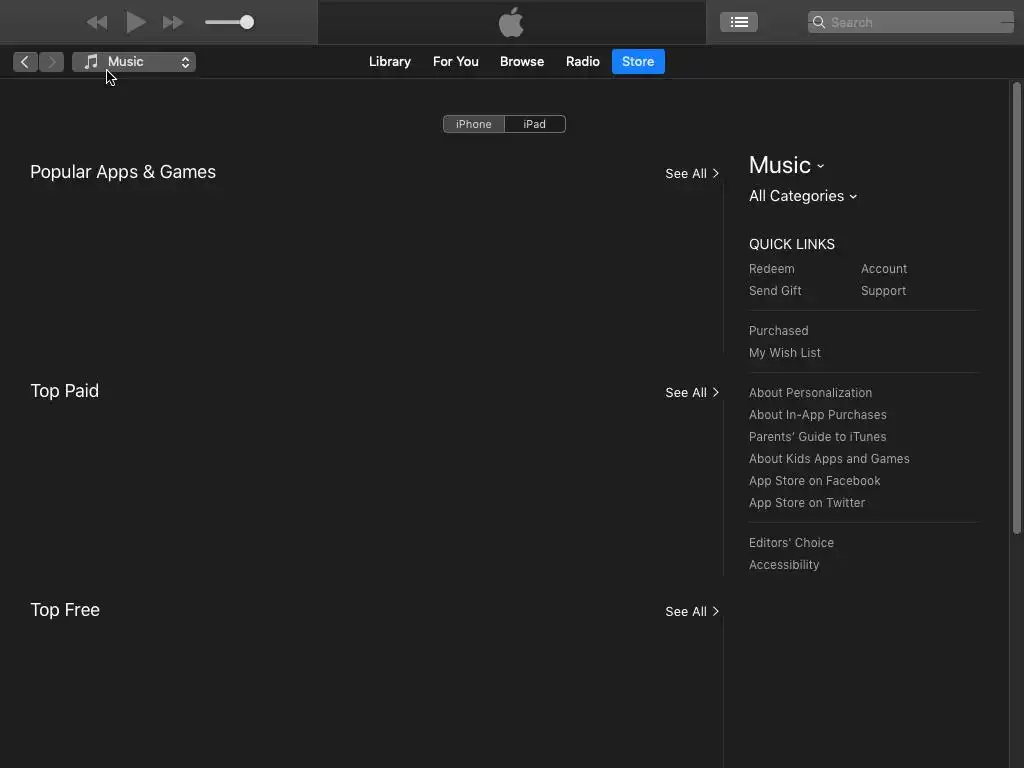This screenshot has height=768, width=1024.
Task: Click the Top Paid heading
Action: pyautogui.click(x=65, y=391)
